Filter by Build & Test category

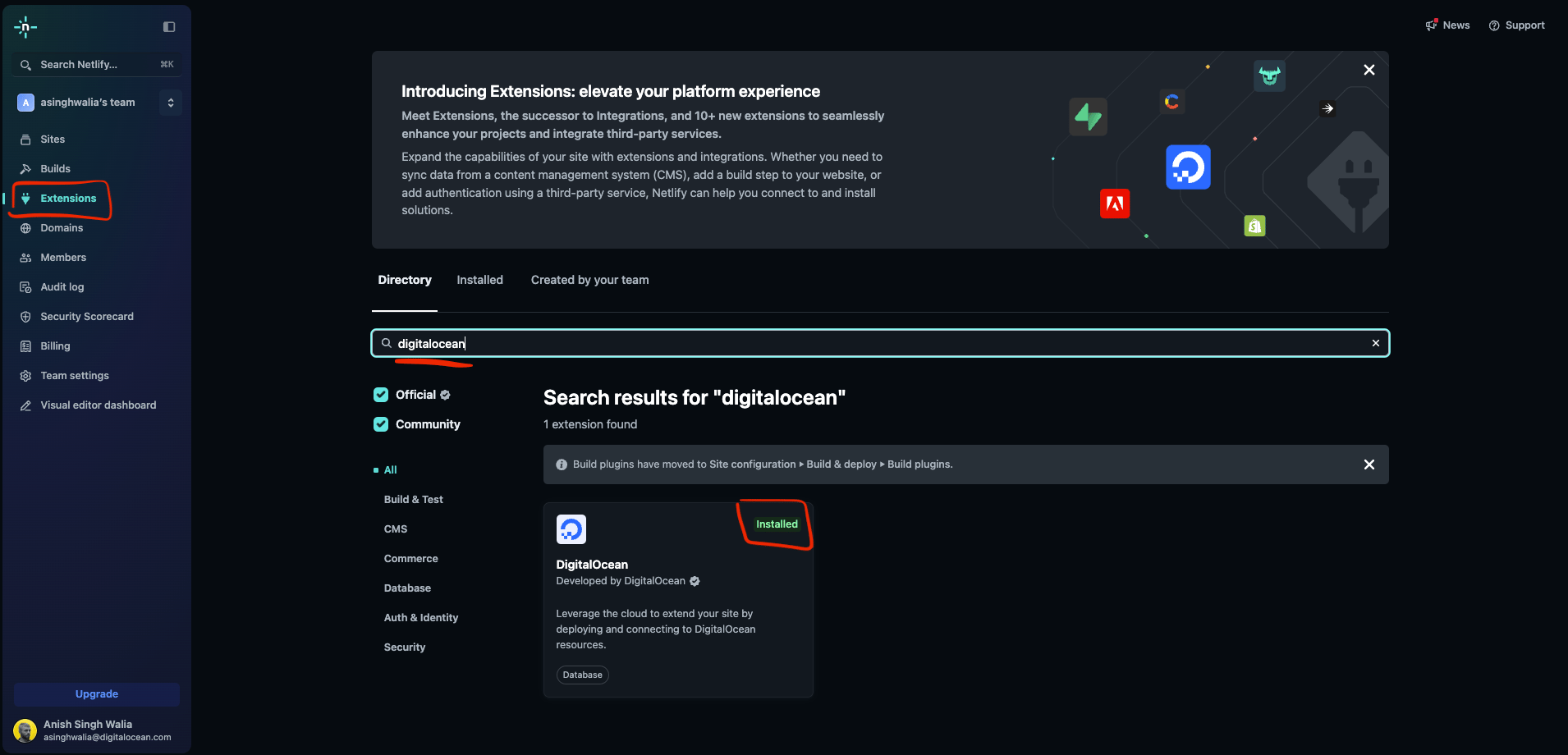pyautogui.click(x=414, y=500)
